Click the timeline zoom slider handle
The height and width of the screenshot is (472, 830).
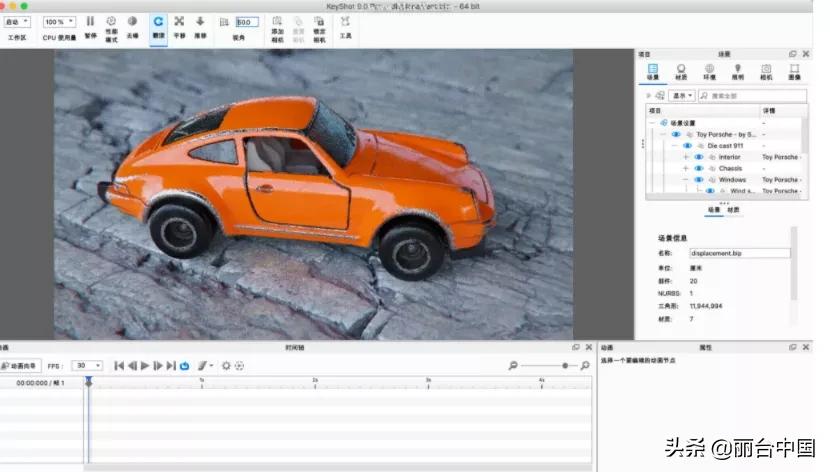pyautogui.click(x=564, y=366)
